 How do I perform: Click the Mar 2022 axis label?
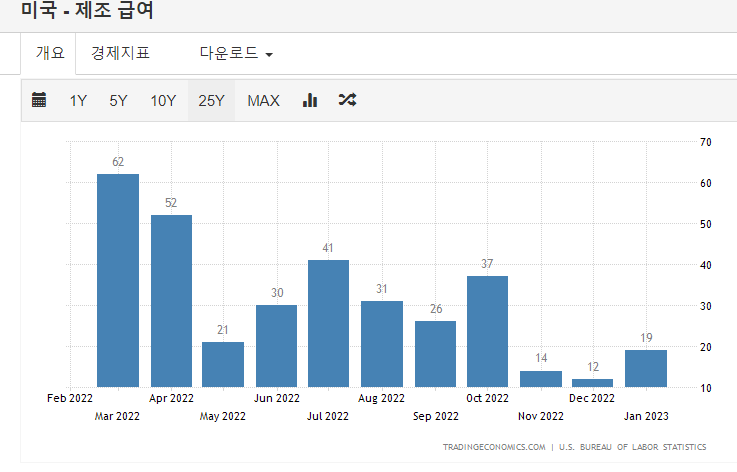pos(118,416)
